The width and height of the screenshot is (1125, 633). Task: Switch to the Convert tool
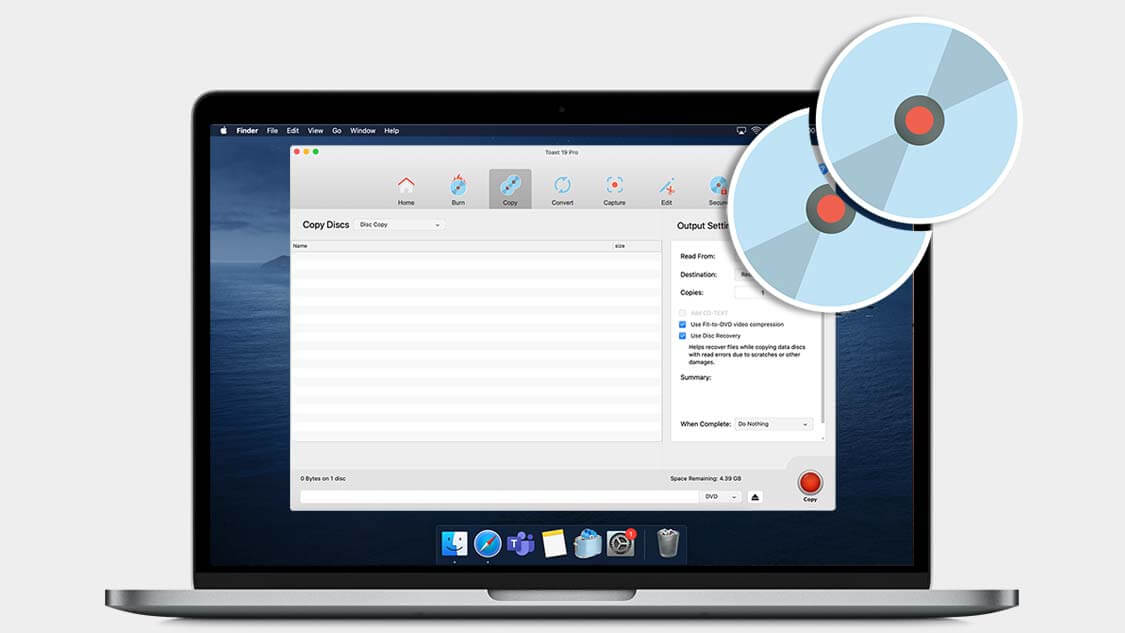(x=562, y=187)
